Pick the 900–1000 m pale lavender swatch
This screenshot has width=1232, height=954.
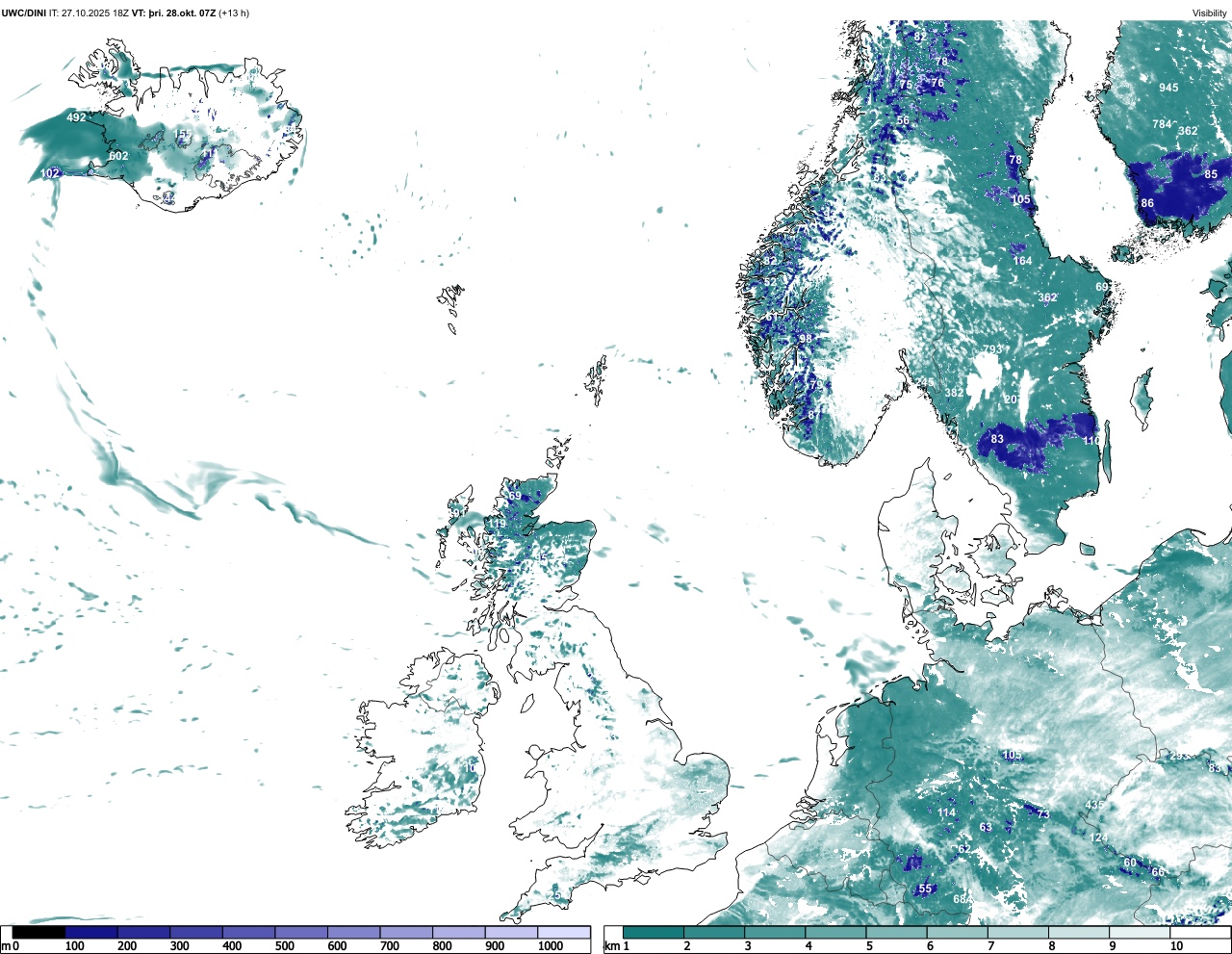[511, 932]
